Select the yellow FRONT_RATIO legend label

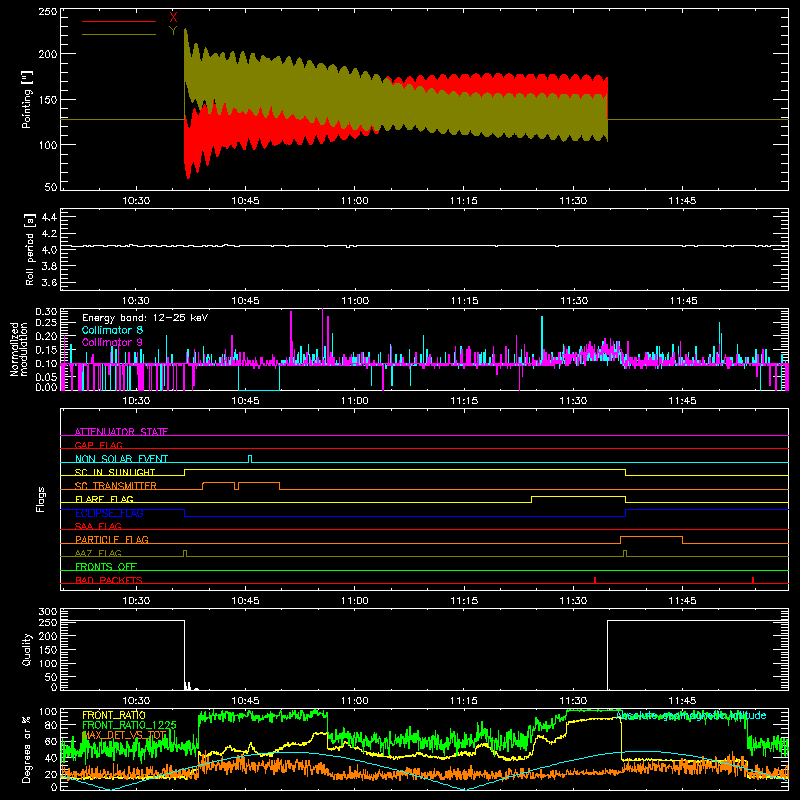113,715
